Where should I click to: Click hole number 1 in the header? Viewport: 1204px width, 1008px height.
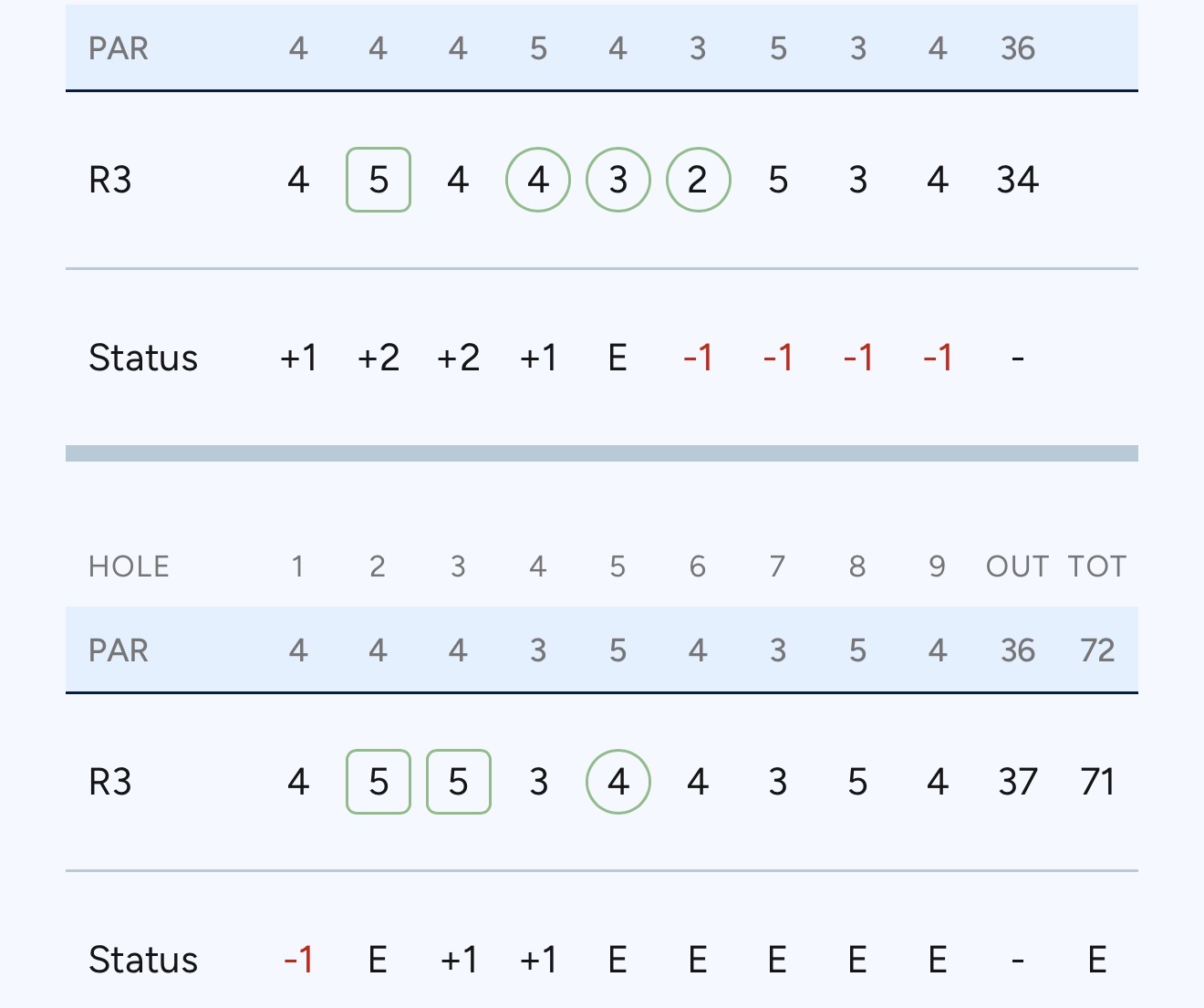[x=297, y=566]
